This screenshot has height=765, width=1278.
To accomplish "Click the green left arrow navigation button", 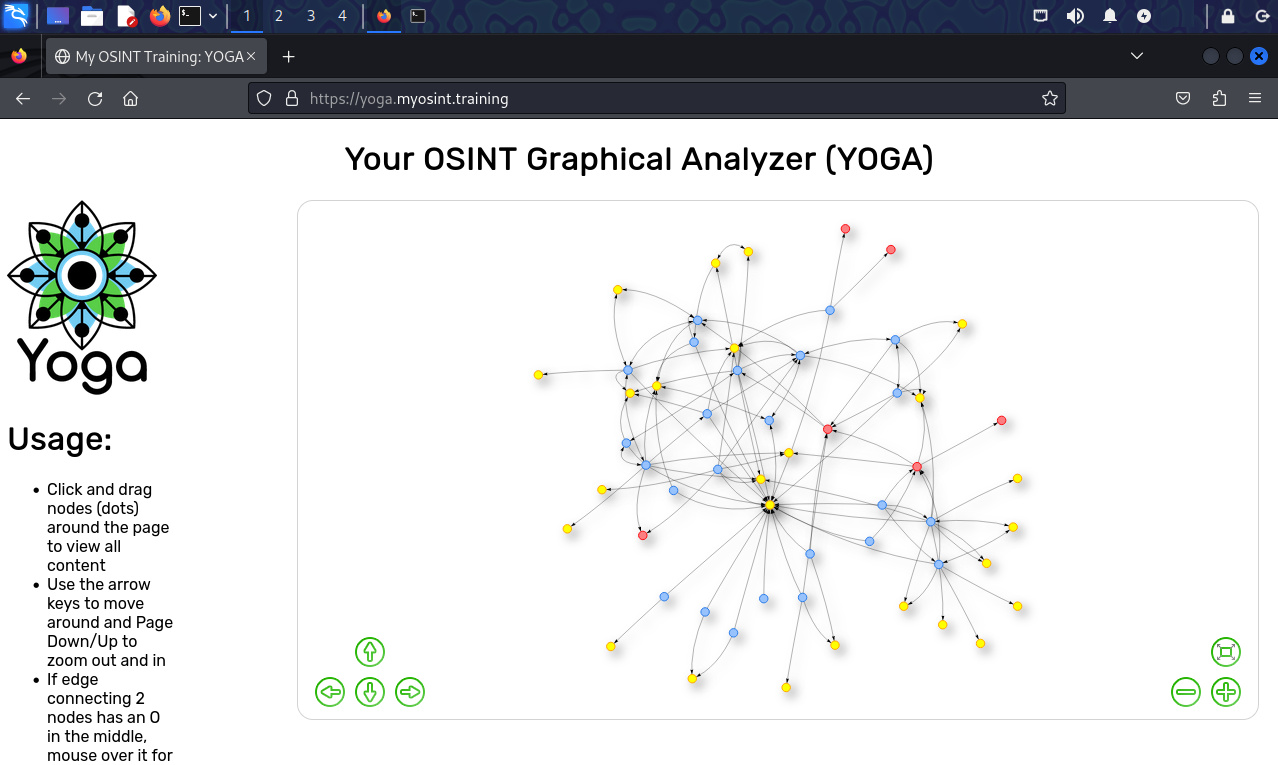I will point(330,692).
